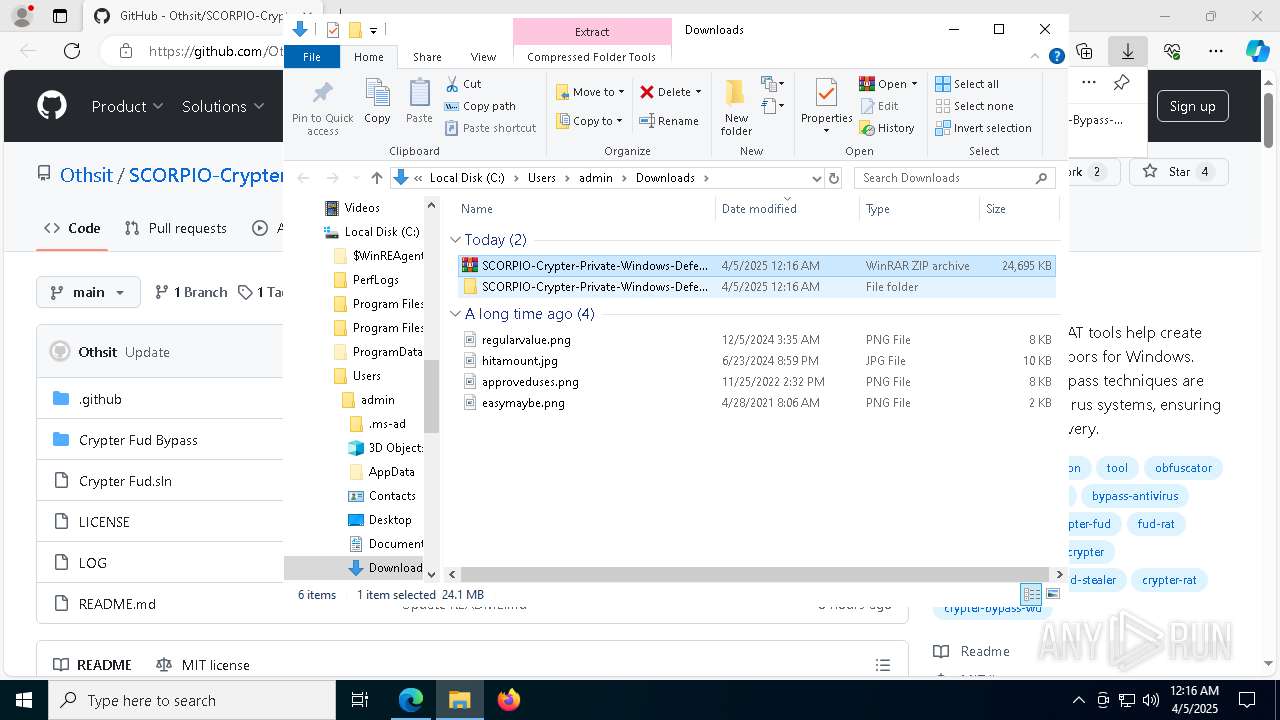Image resolution: width=1280 pixels, height=720 pixels.
Task: Open the Delete dropdown arrow
Action: 698,92
